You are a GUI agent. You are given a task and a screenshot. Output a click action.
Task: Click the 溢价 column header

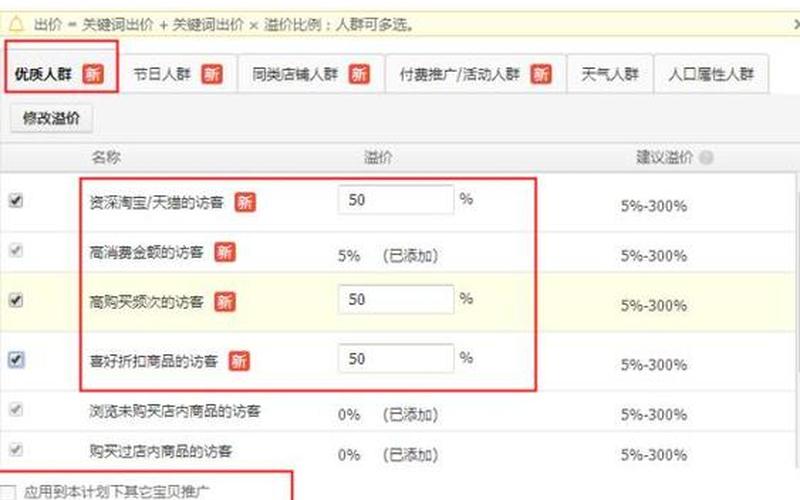coord(378,157)
